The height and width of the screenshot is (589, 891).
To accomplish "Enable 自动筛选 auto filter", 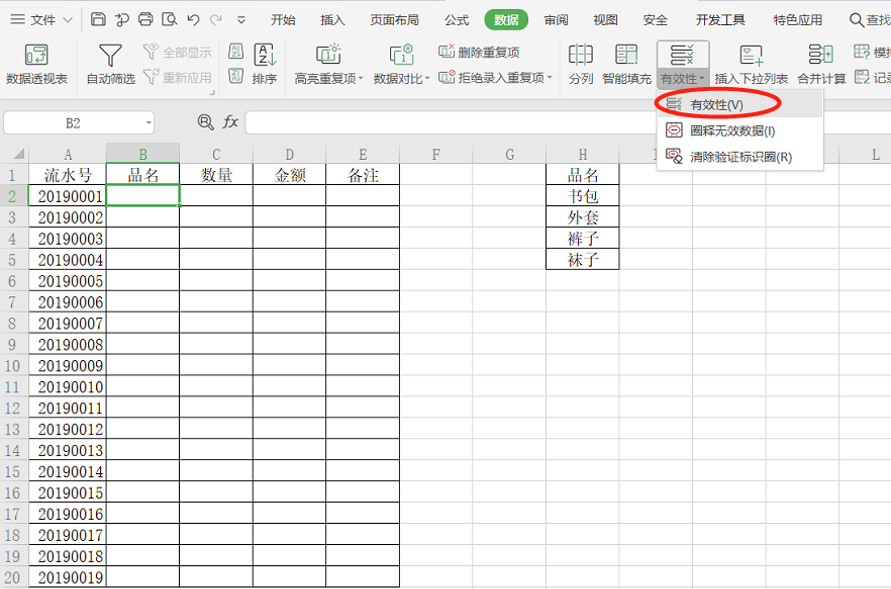I will click(110, 64).
